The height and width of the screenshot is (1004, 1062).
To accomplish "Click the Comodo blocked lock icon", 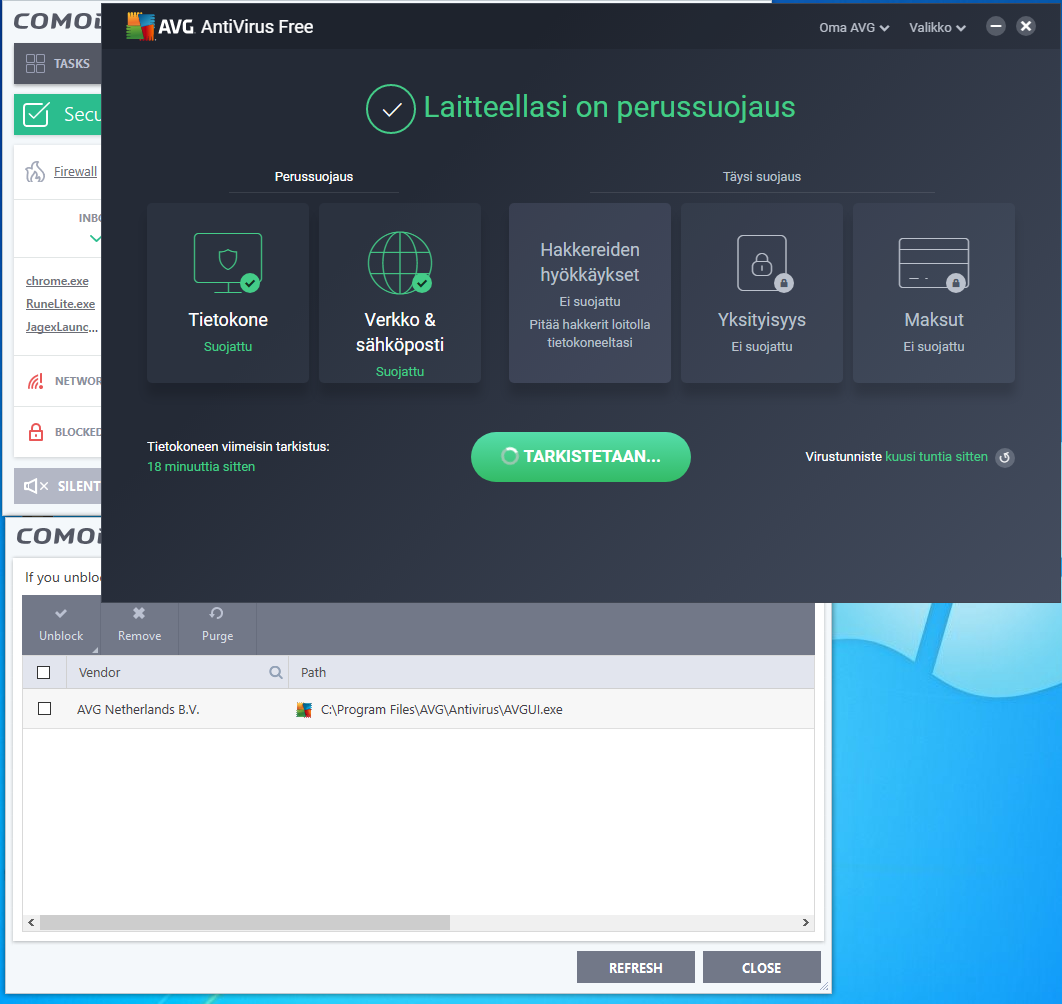I will point(36,432).
